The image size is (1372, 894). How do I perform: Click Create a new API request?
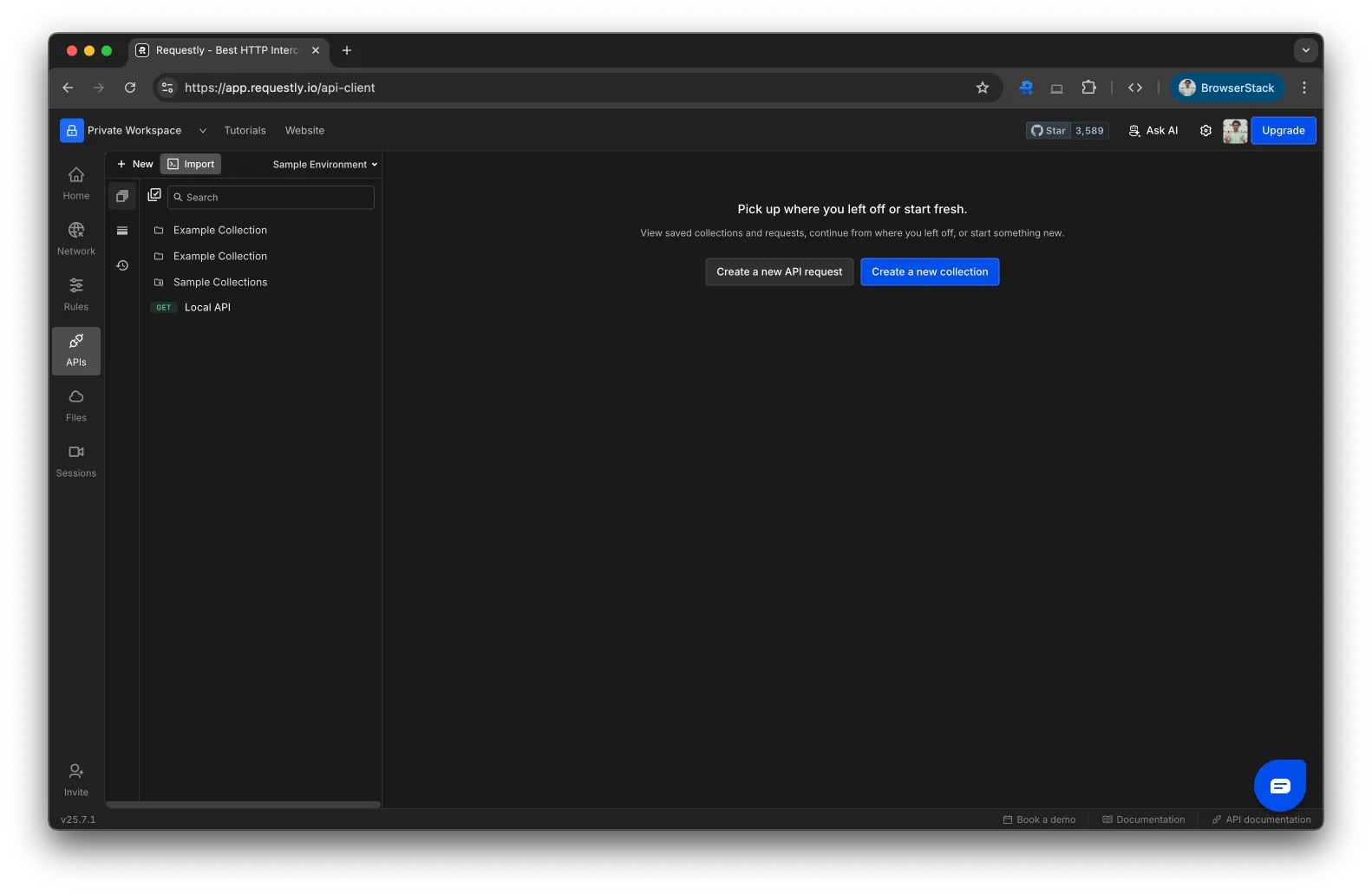click(x=779, y=272)
